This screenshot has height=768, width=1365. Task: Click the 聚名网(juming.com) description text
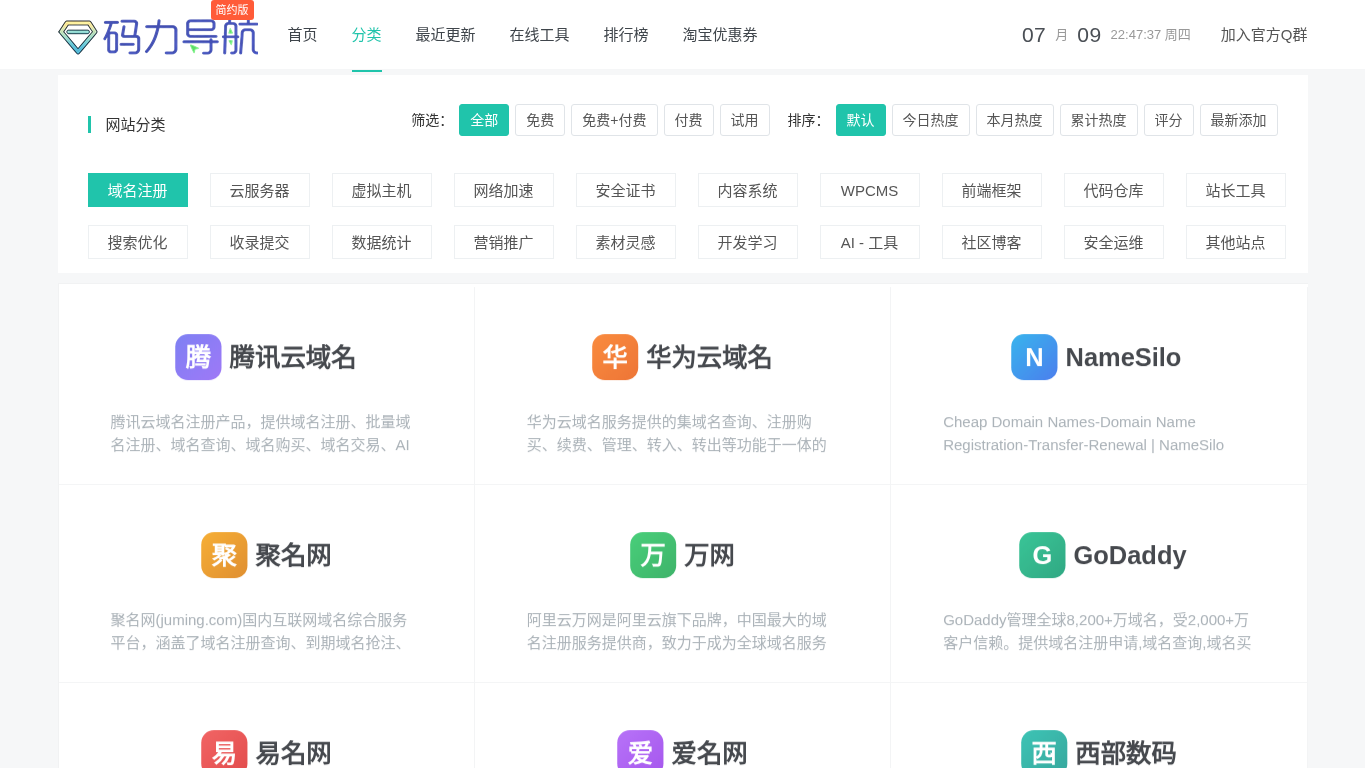click(x=260, y=631)
